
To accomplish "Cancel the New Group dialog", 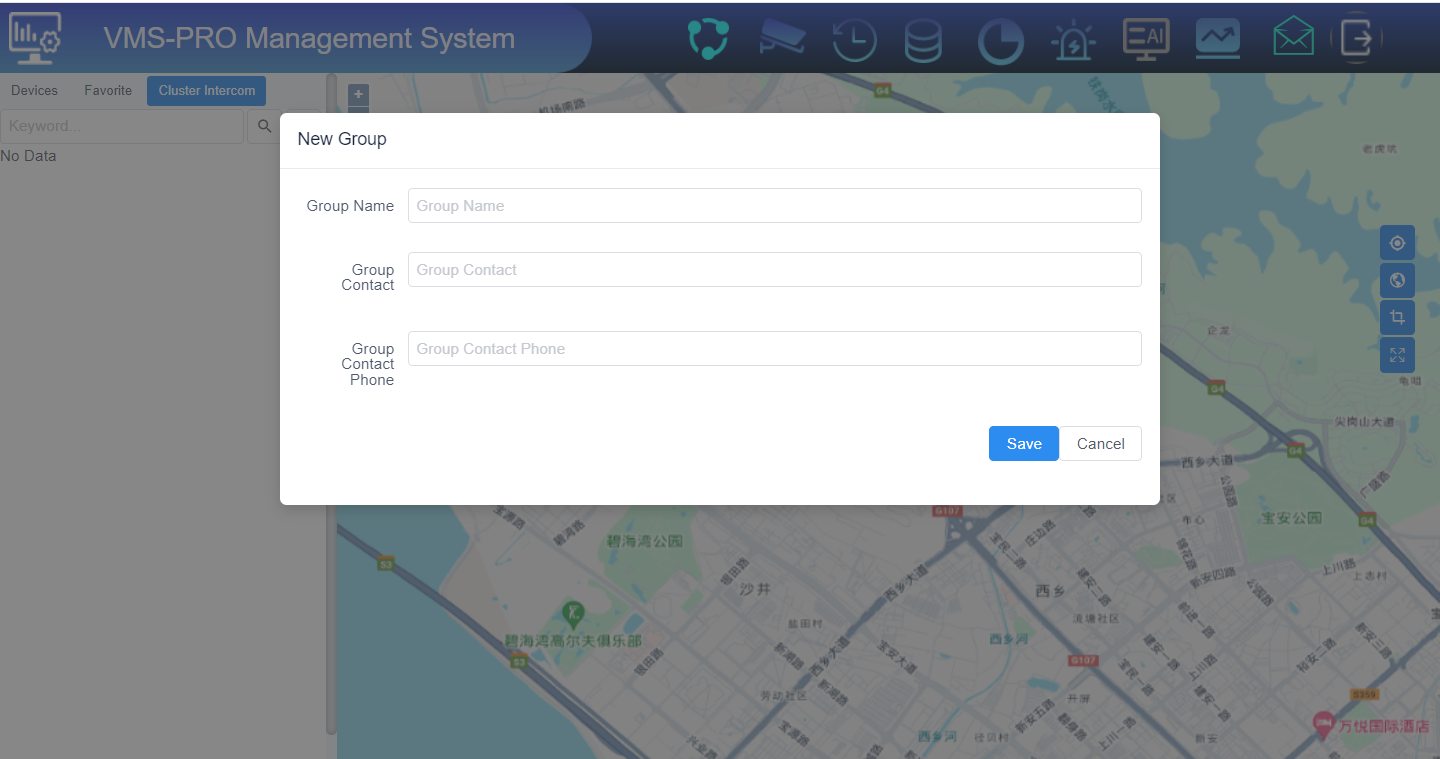I will [x=1100, y=443].
